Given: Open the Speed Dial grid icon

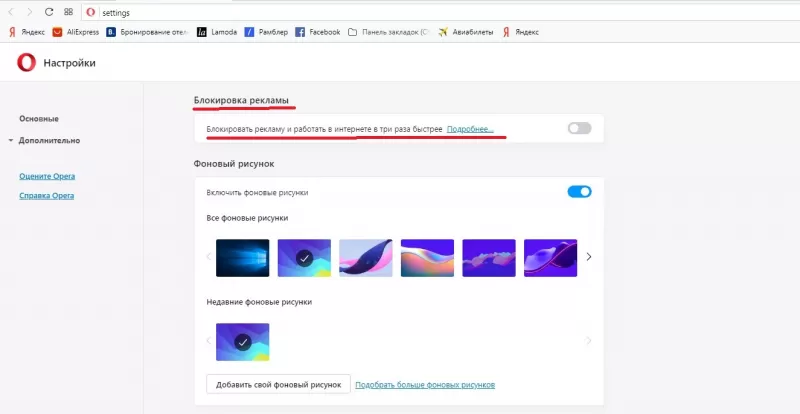Looking at the screenshot, I should (68, 12).
